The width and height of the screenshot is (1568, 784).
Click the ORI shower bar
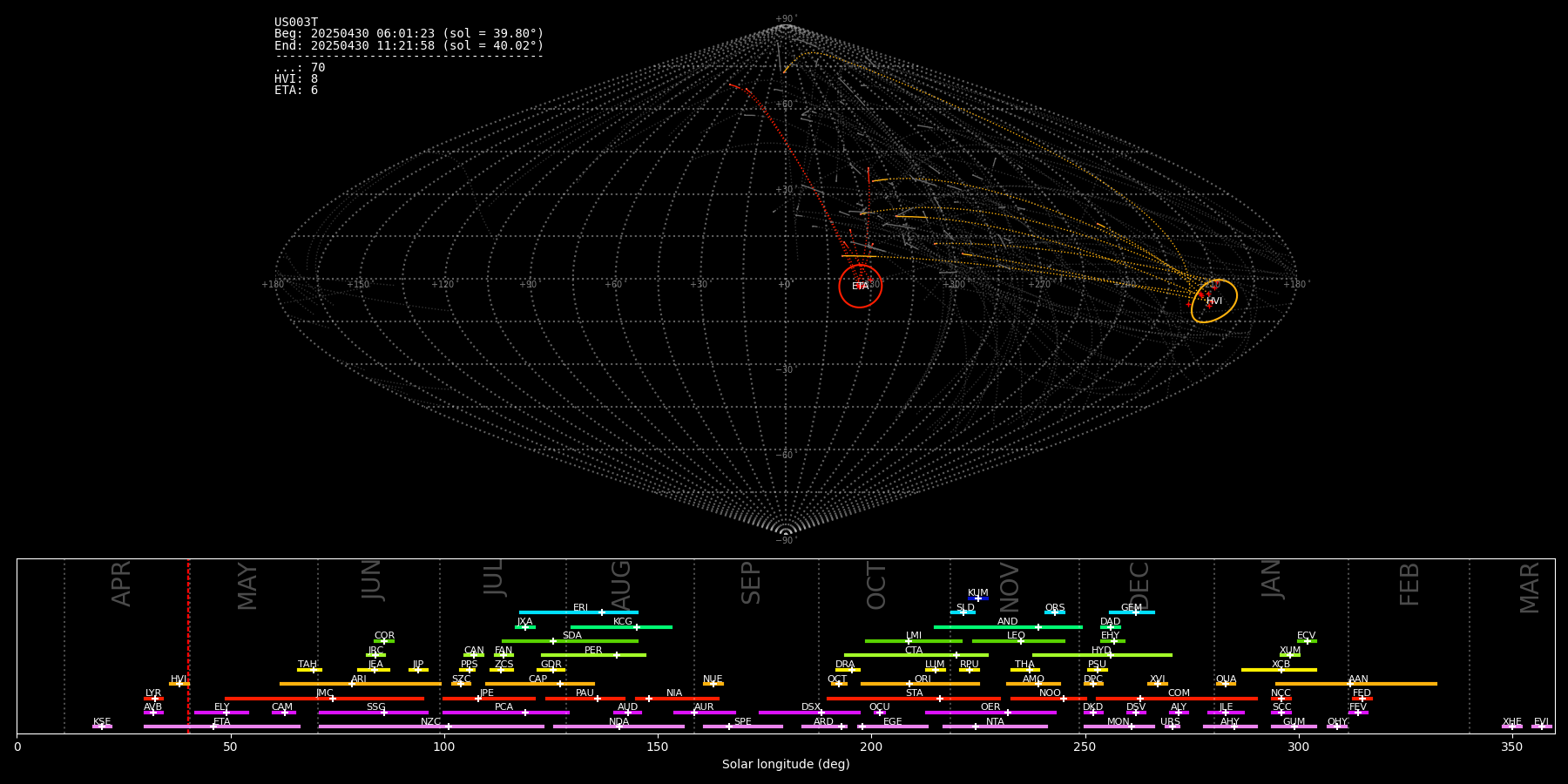(x=920, y=684)
